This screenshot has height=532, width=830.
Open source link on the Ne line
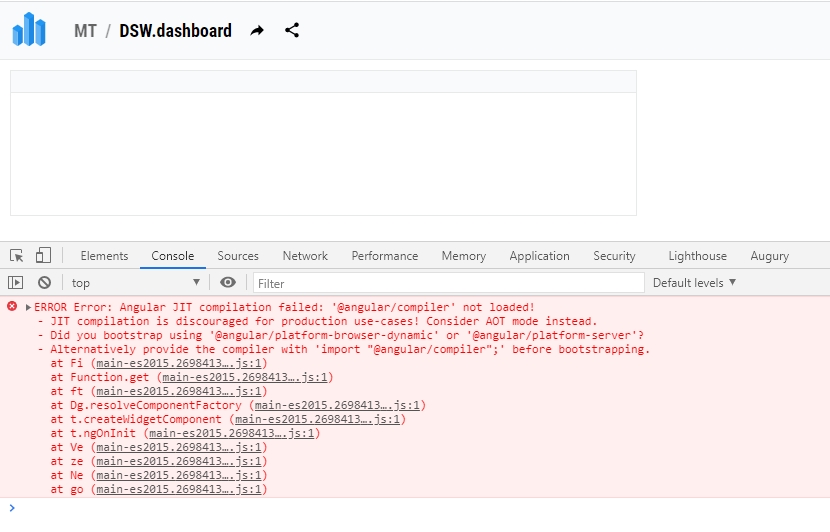click(x=179, y=475)
